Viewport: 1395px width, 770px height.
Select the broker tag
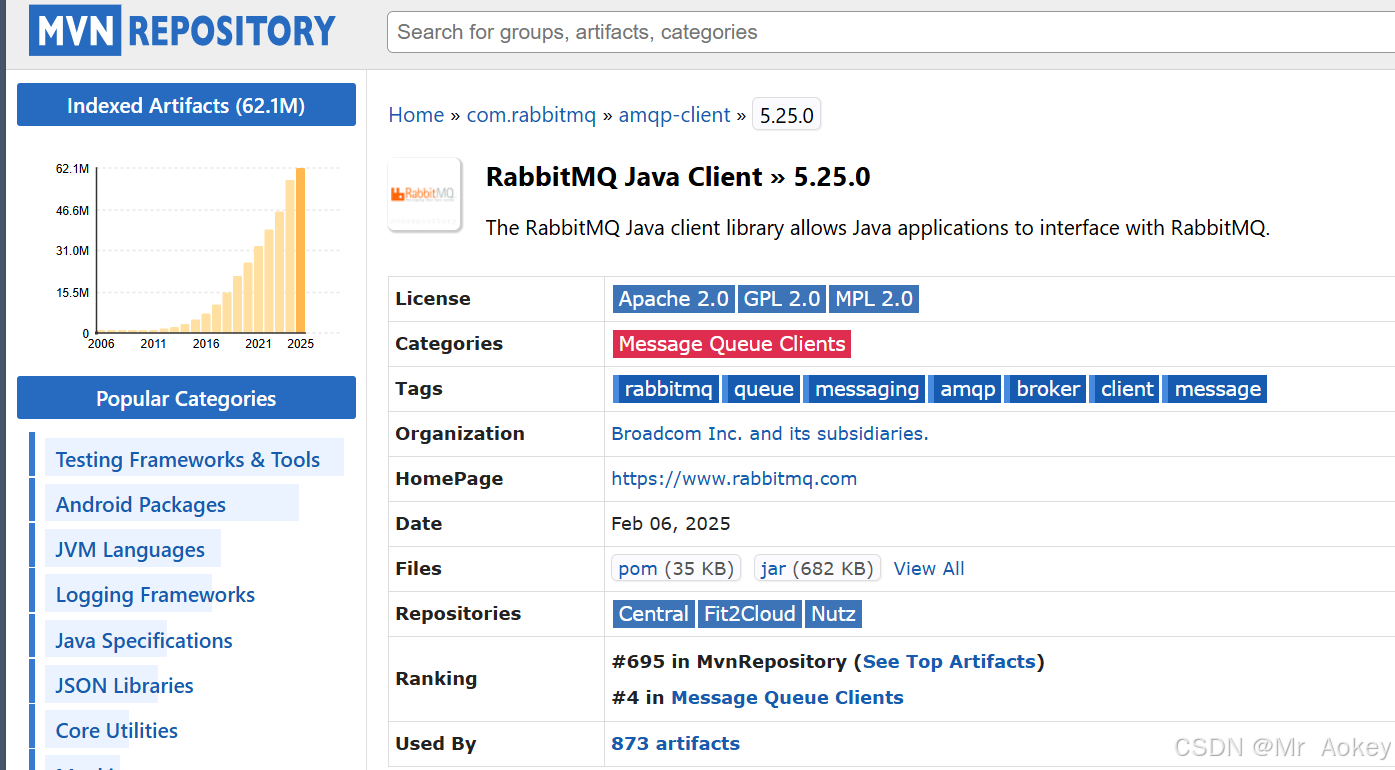click(x=1047, y=389)
